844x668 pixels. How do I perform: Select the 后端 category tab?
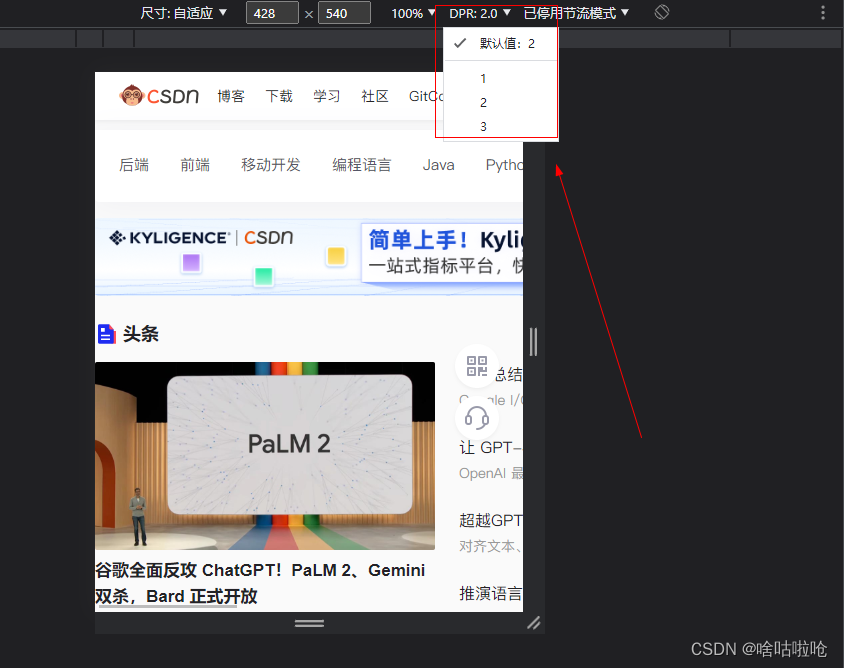pyautogui.click(x=134, y=165)
